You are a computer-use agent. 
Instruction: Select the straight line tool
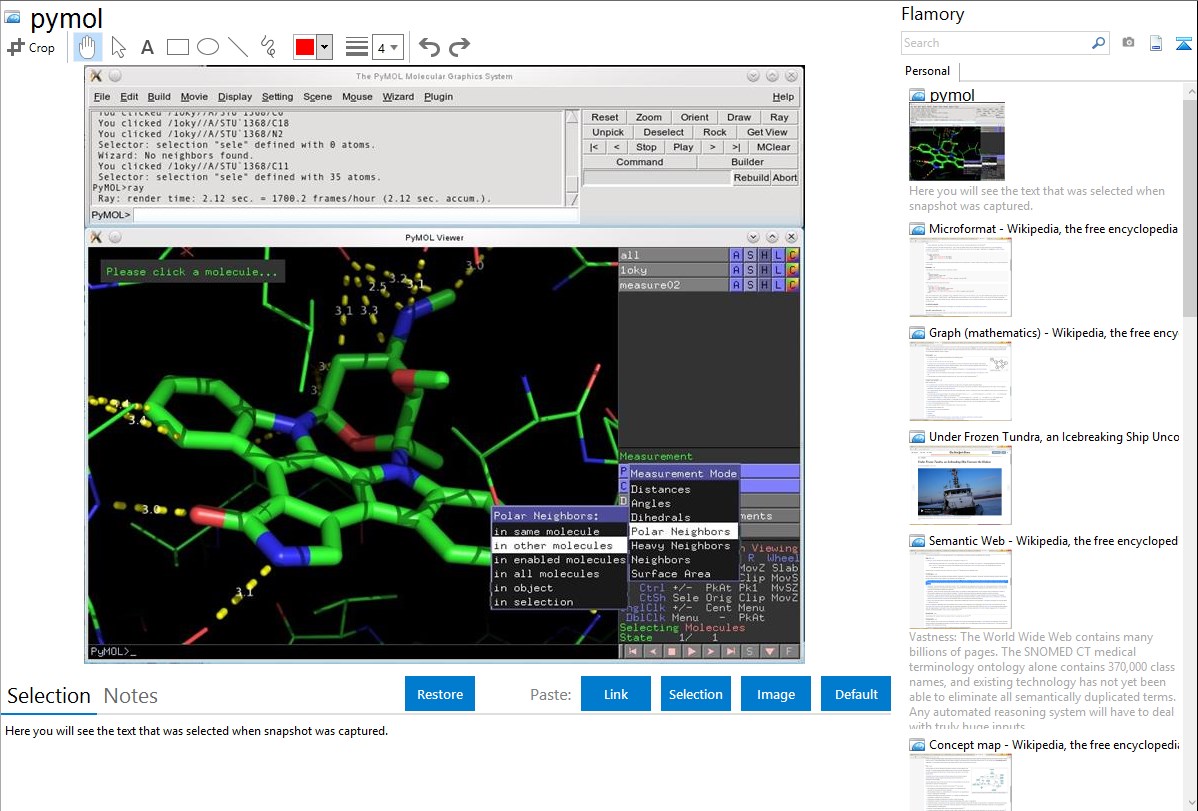(238, 47)
